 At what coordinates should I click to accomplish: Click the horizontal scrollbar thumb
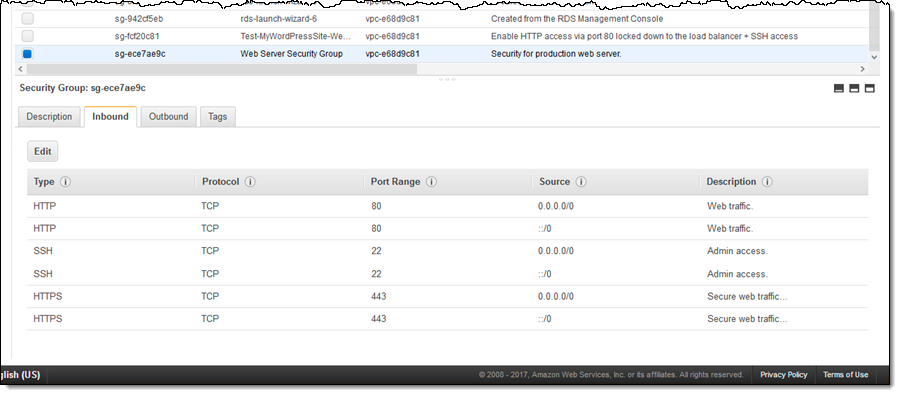tap(221, 69)
